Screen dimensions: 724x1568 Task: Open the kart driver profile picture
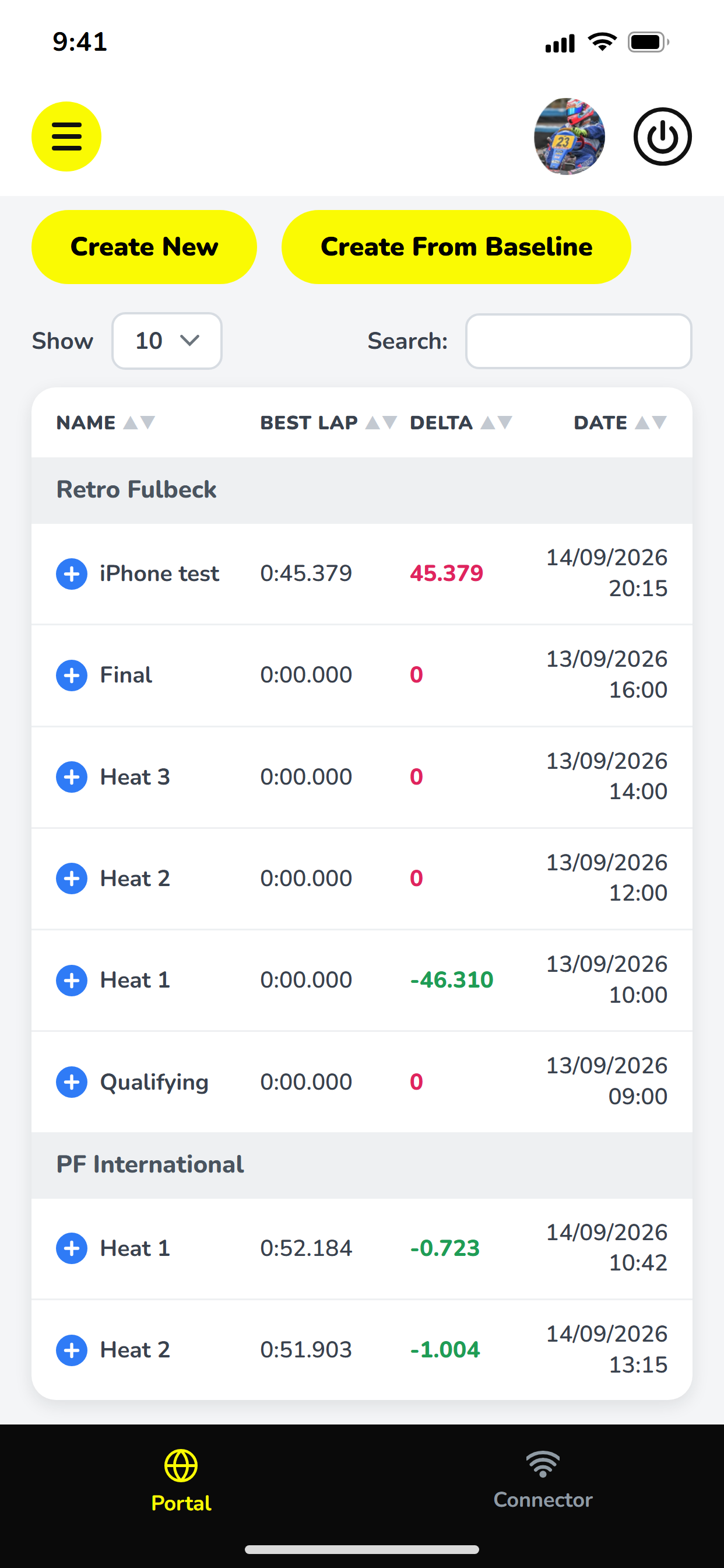(570, 136)
